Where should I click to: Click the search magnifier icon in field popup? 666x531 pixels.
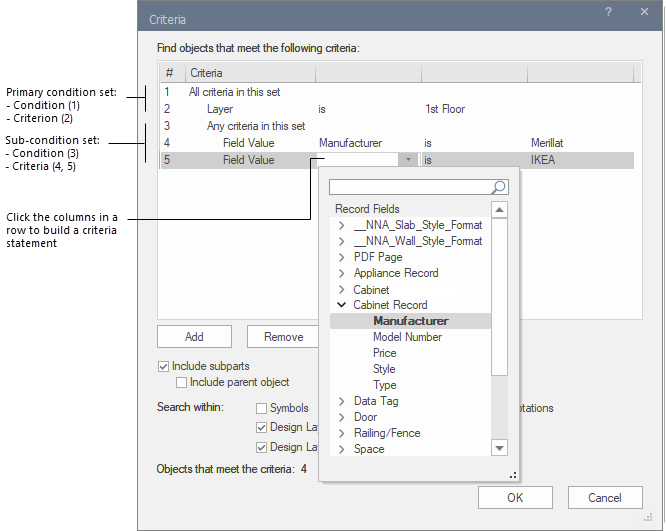pos(499,187)
